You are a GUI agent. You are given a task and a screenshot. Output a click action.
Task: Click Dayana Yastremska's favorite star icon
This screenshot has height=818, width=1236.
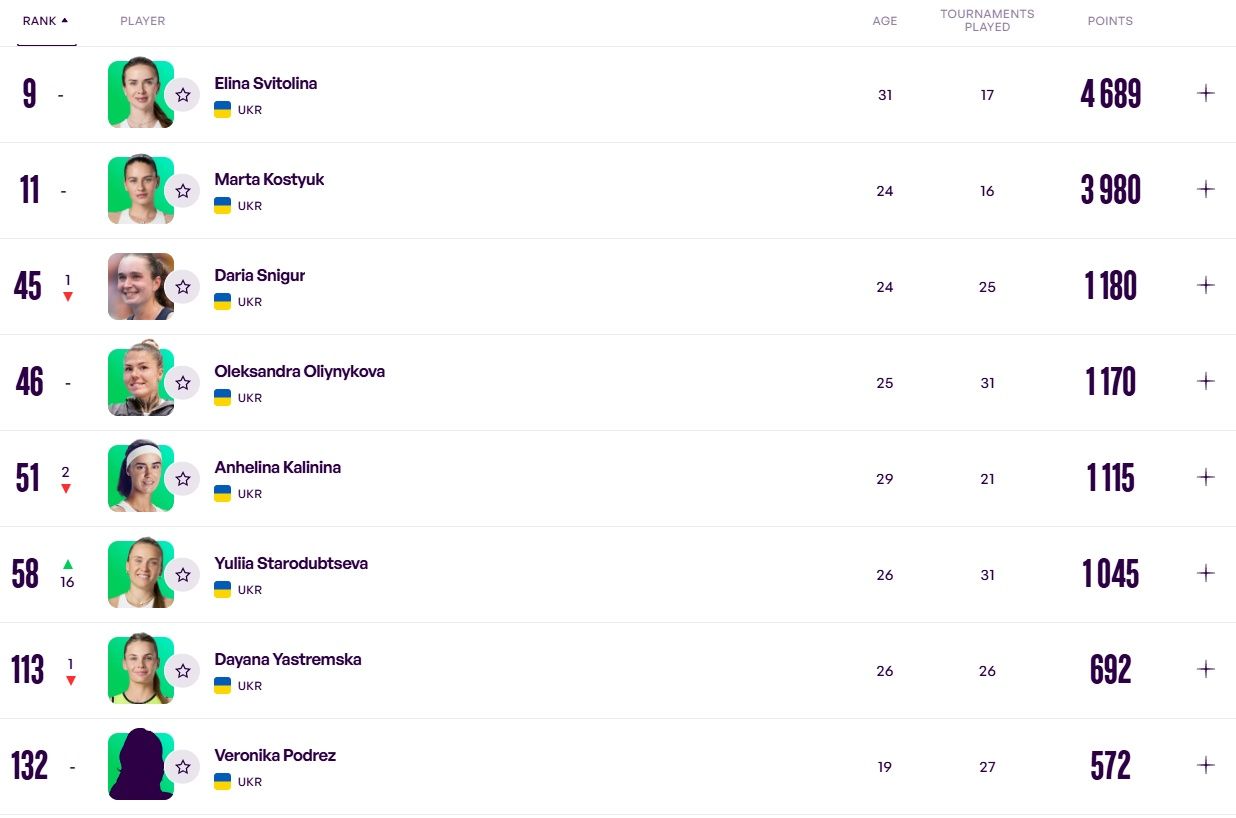[182, 671]
